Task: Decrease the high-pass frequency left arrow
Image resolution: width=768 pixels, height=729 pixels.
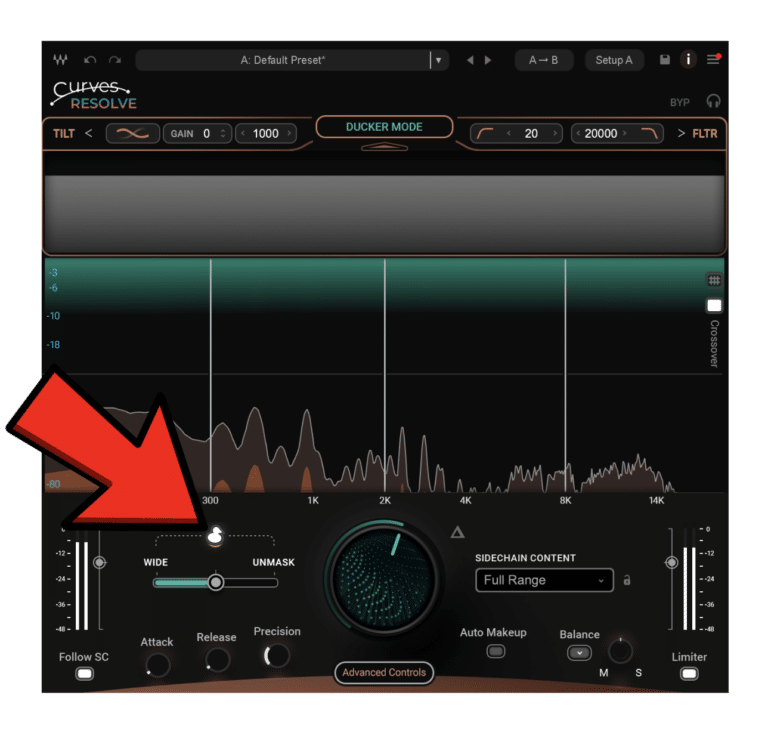Action: (509, 133)
